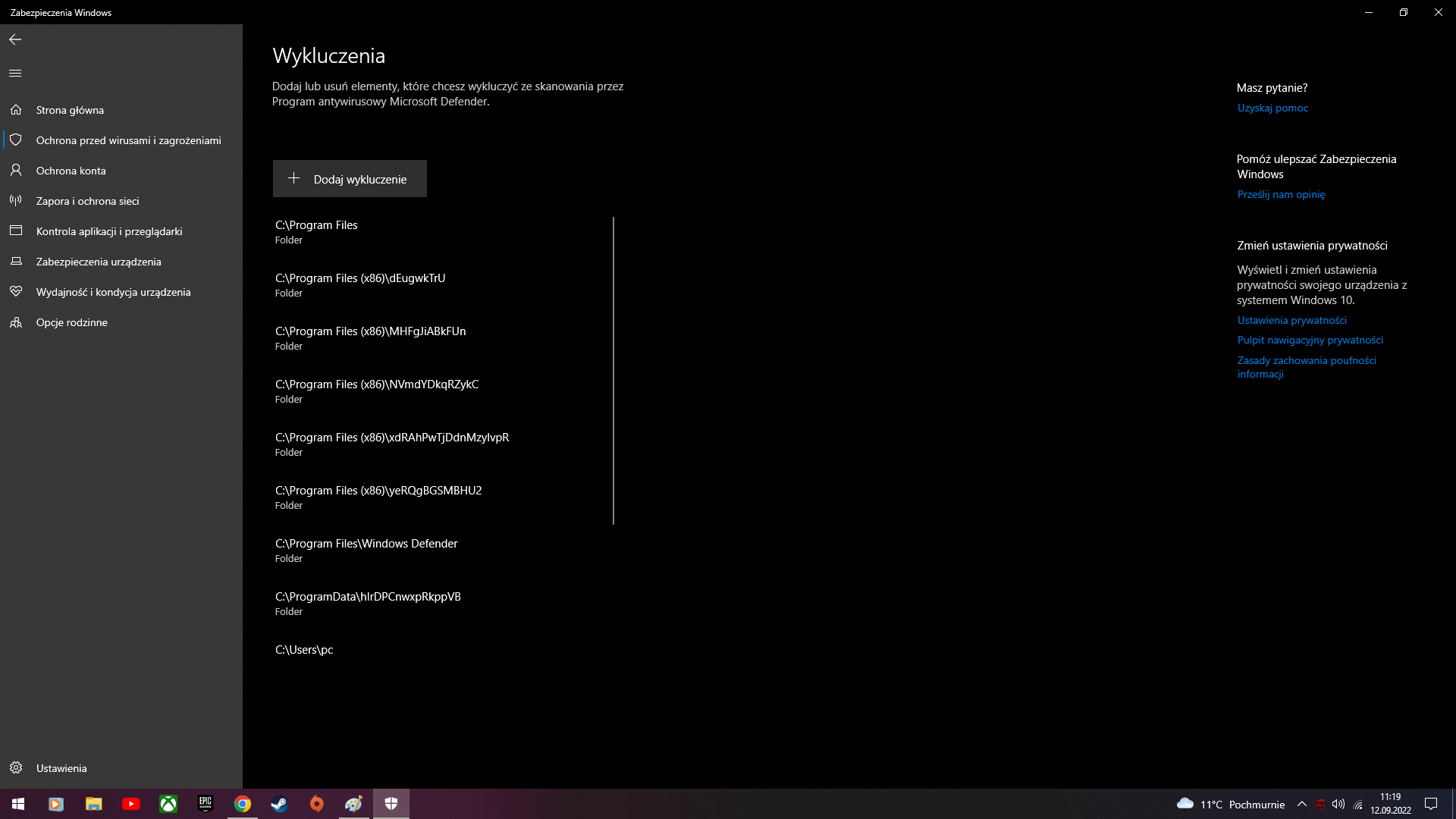The width and height of the screenshot is (1456, 819).
Task: Show hidden system tray icons
Action: click(x=1302, y=804)
